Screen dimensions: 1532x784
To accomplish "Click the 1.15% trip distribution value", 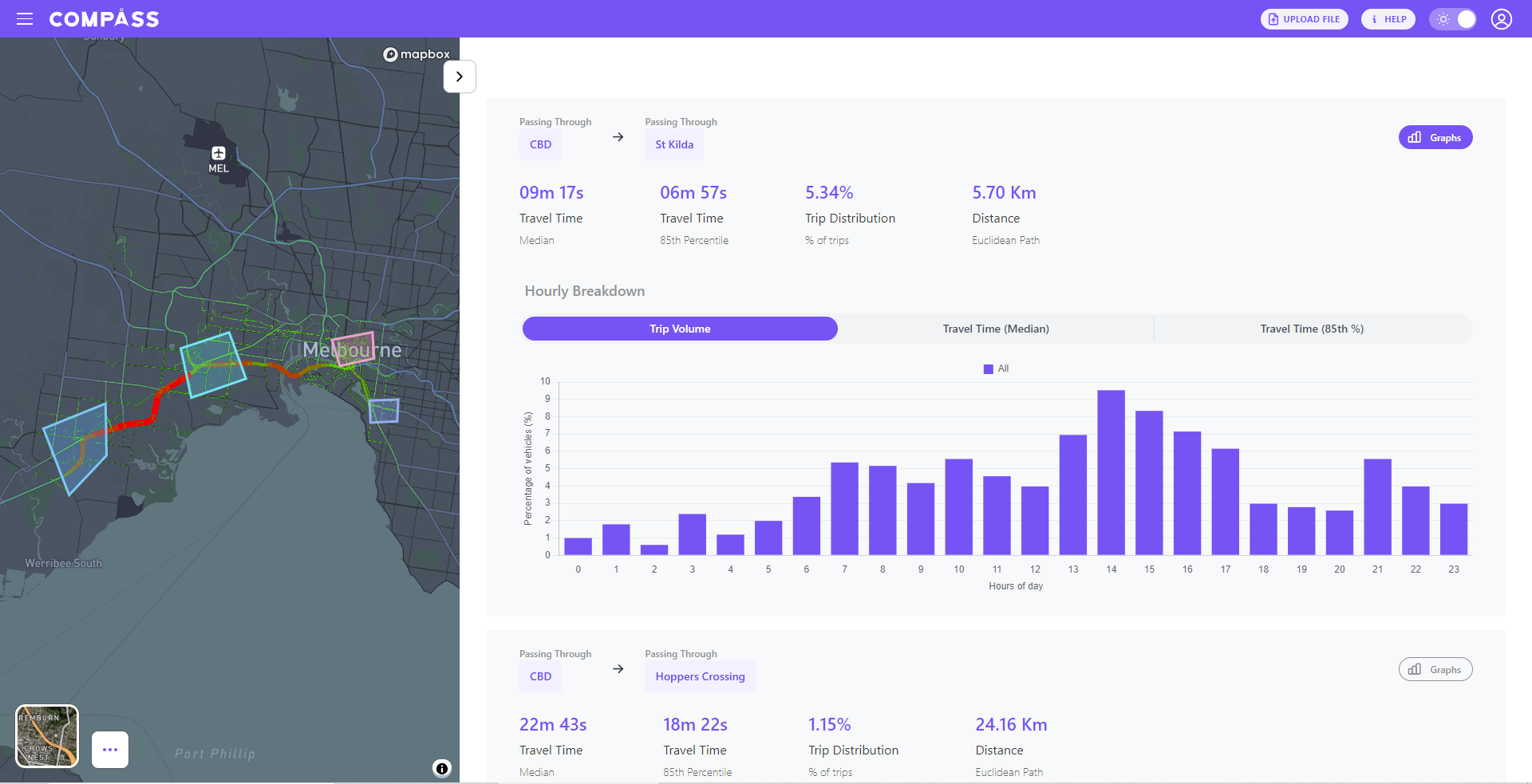I will (x=829, y=725).
